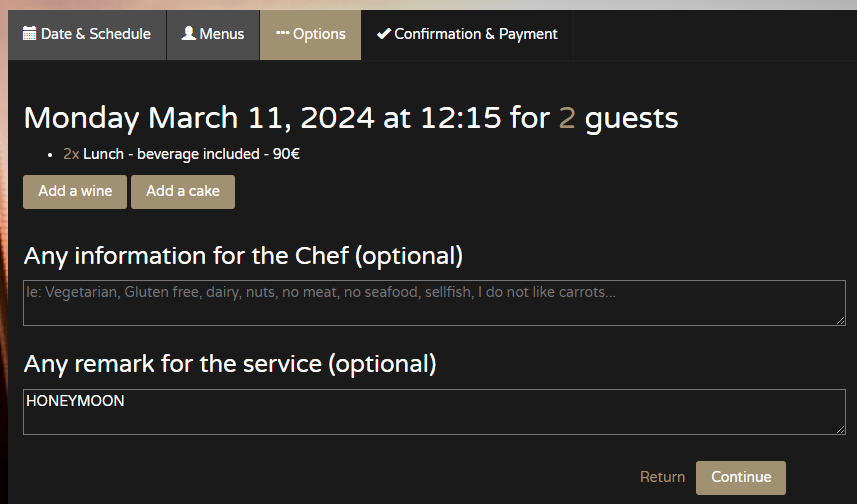Grab the service remark resize handle
Screen dimensions: 857x504
click(840, 428)
